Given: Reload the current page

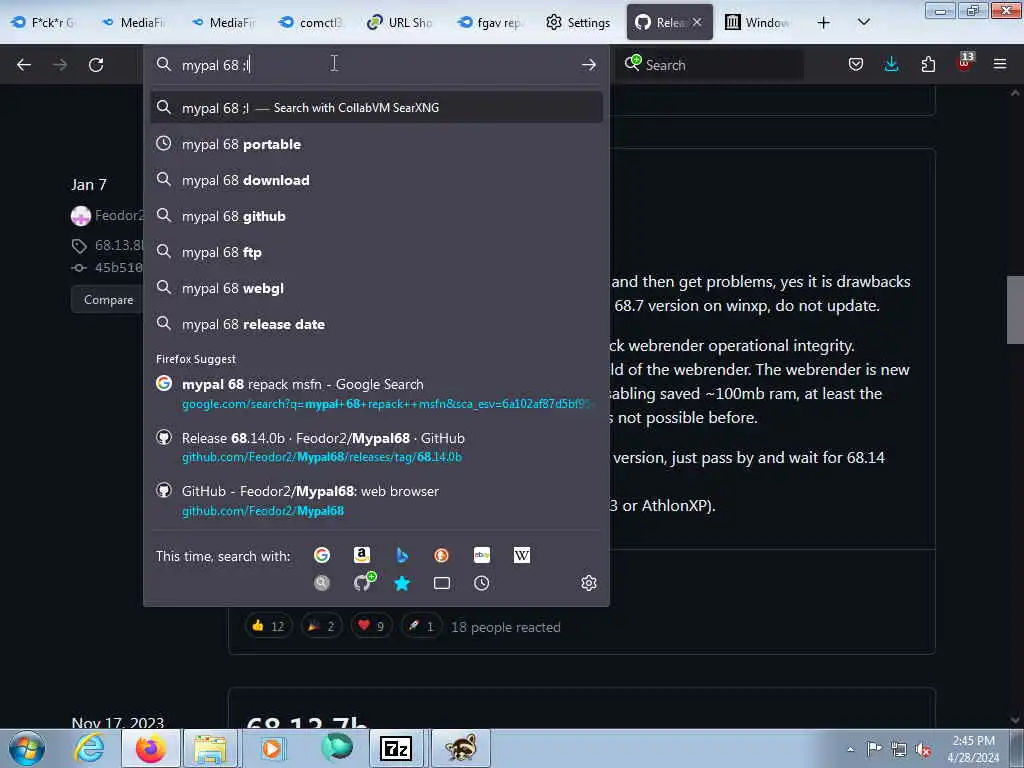Looking at the screenshot, I should tap(96, 65).
